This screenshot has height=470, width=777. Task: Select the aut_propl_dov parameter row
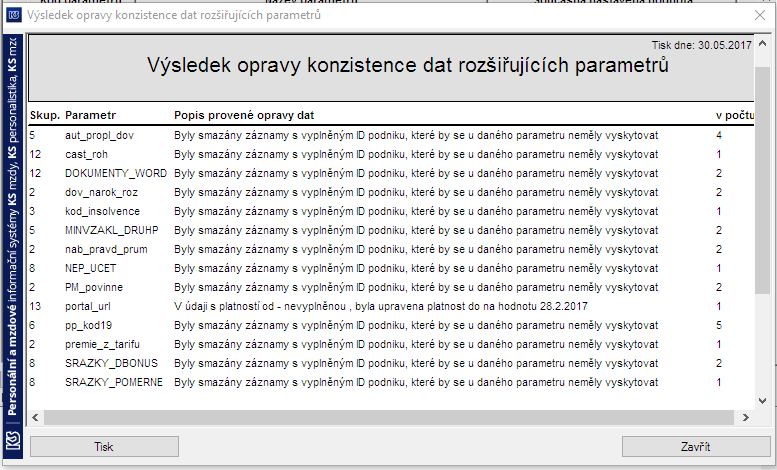tap(391, 135)
